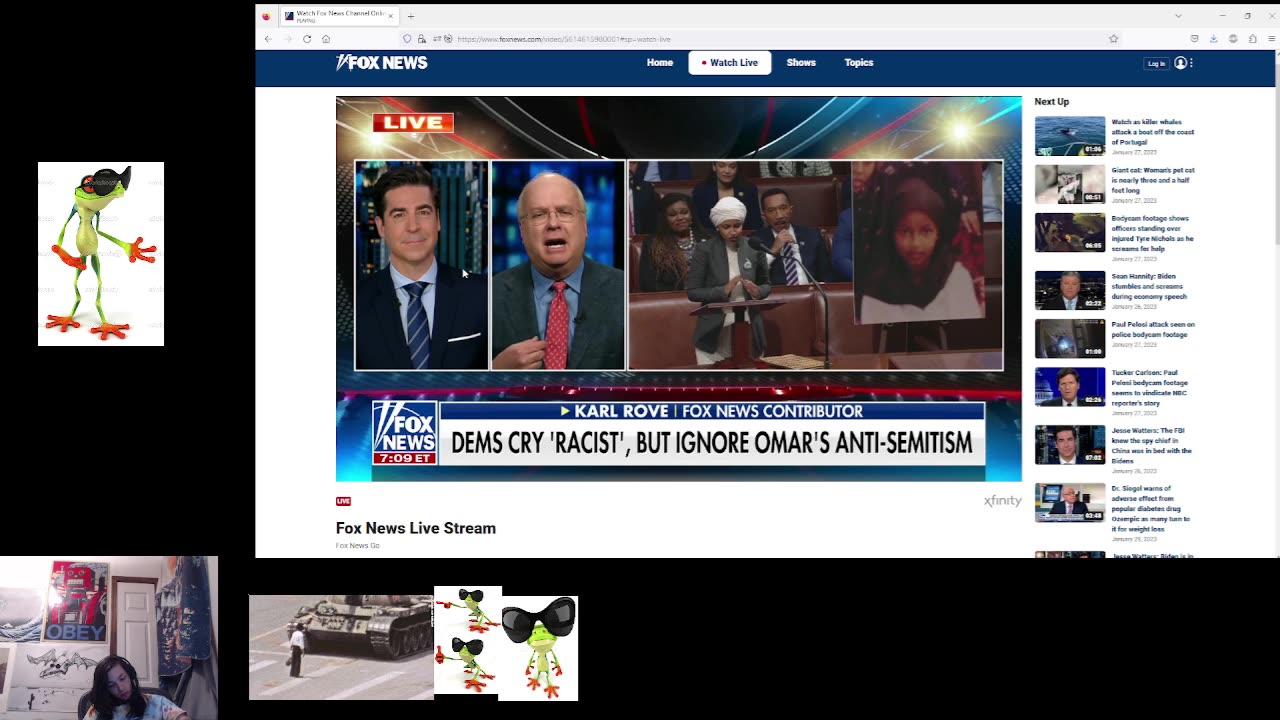Open the Pocket save icon

pos(1194,39)
